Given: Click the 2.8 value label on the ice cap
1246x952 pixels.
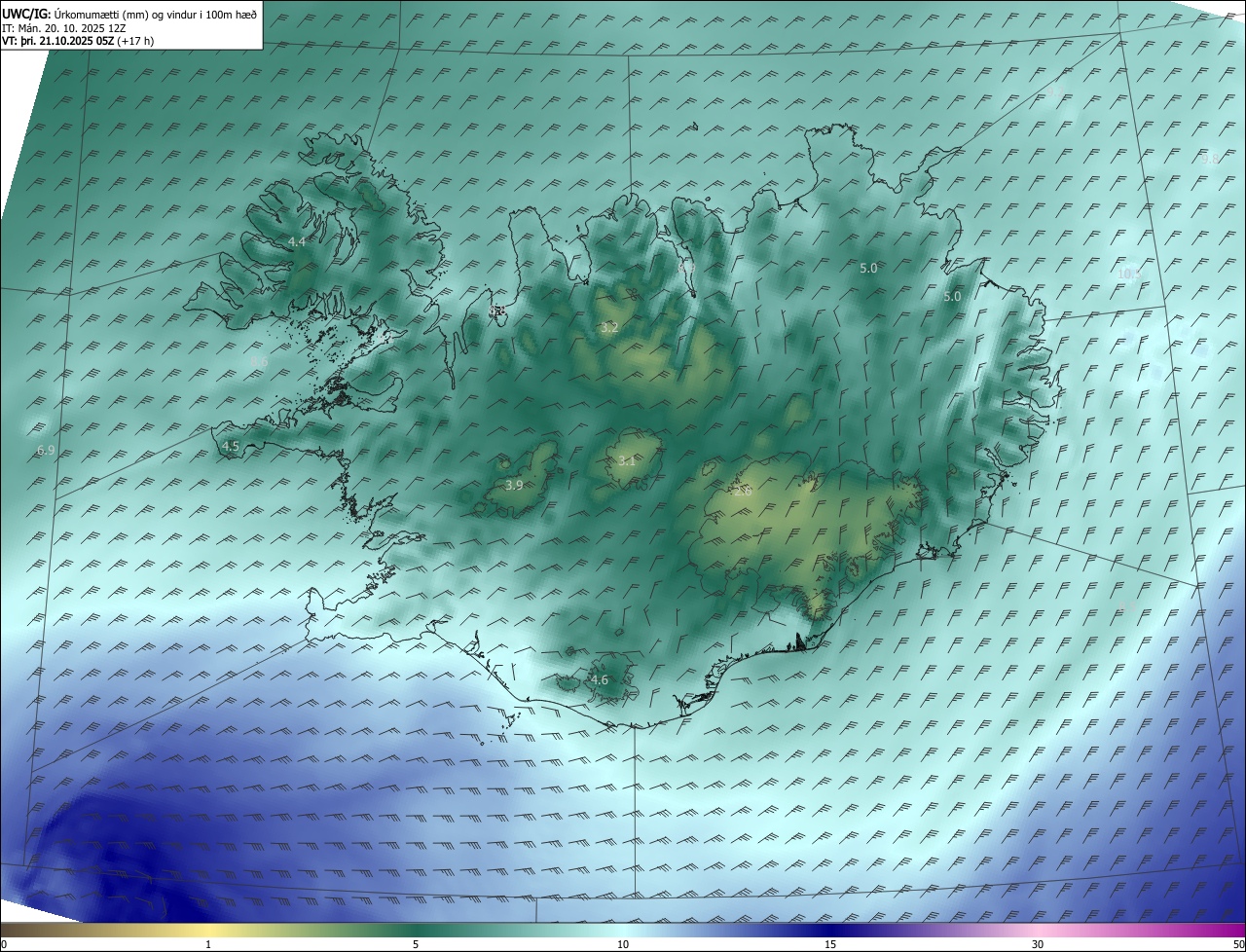Looking at the screenshot, I should [744, 493].
